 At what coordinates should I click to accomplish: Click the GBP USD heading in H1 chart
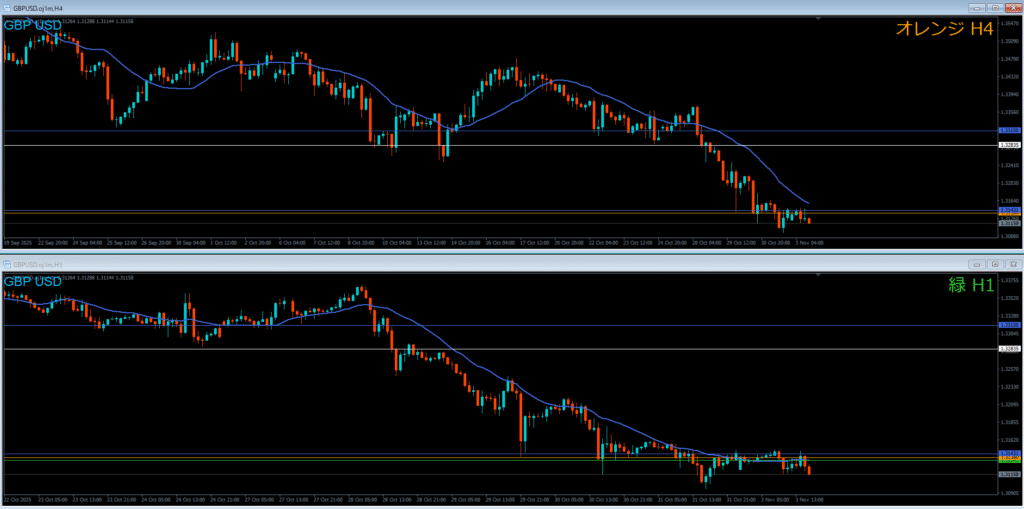pyautogui.click(x=33, y=282)
